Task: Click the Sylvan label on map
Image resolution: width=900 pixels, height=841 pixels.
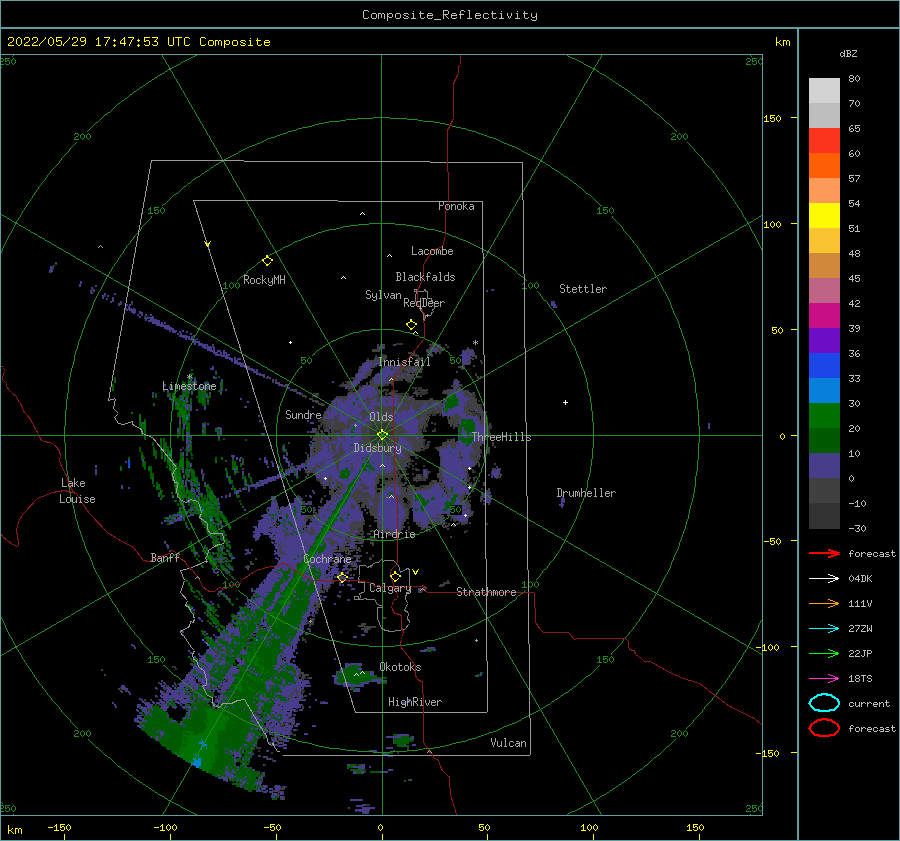Action: pos(383,295)
